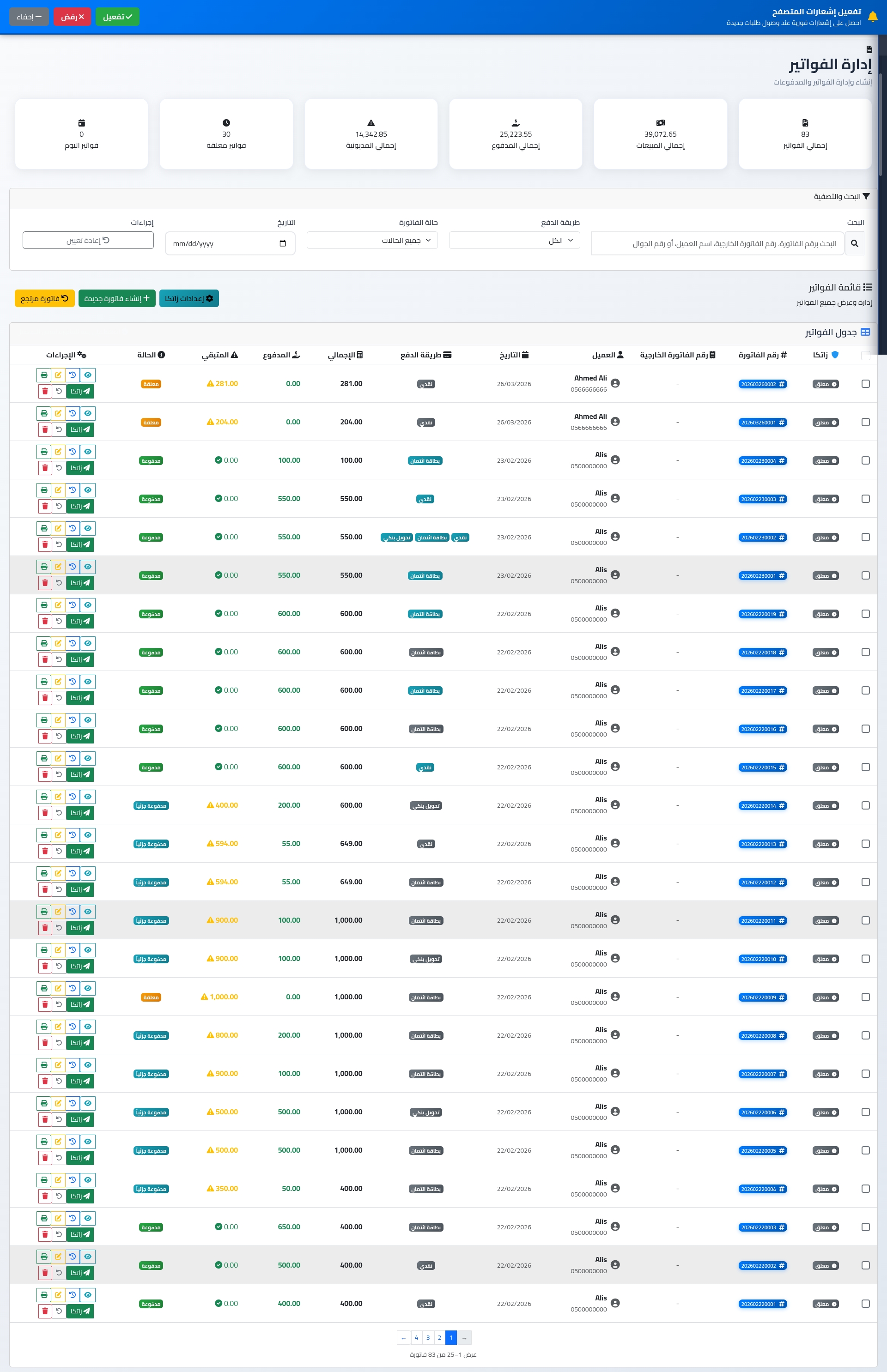887x1372 pixels.
Task: Edit invoice 202602230004 via the pencil icon
Action: (58, 452)
